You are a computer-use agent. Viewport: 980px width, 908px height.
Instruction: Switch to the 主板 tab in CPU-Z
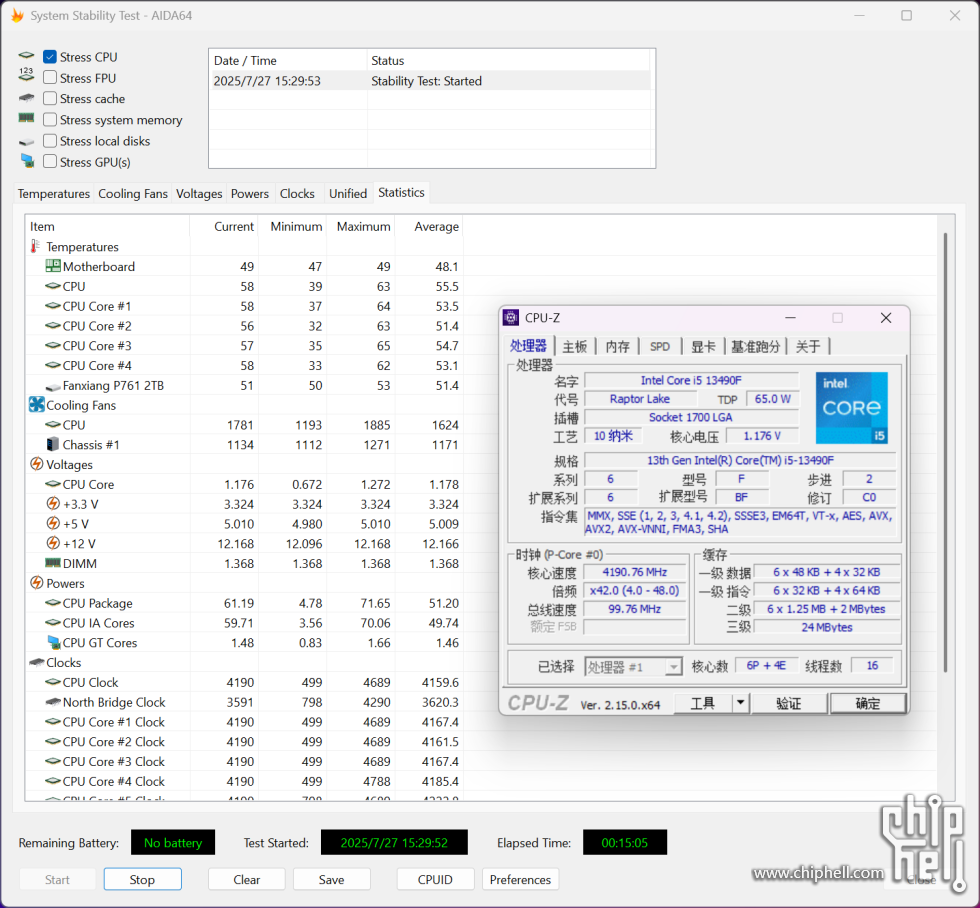pos(574,347)
